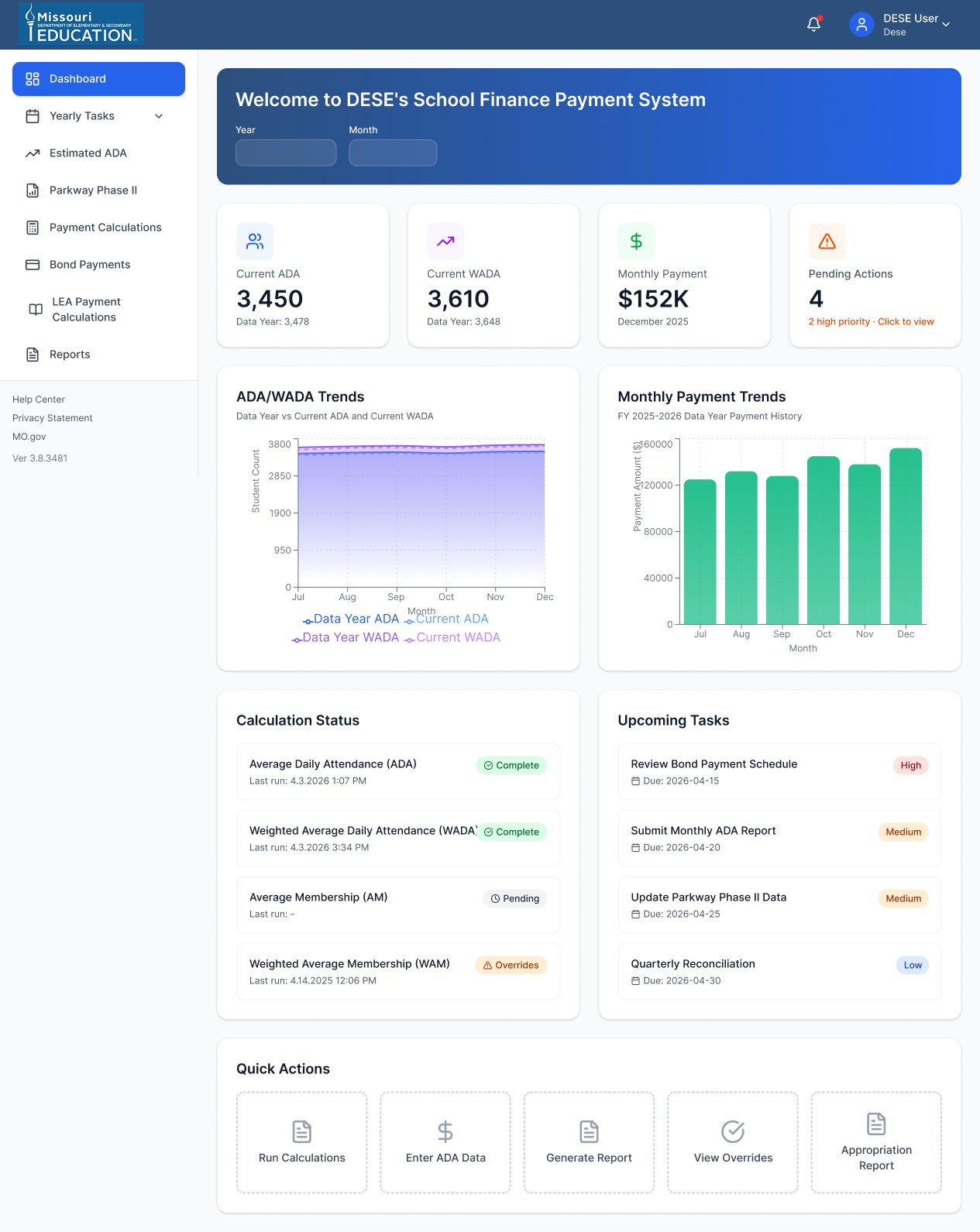
Task: Click the Pending badge on Average Membership
Action: point(515,898)
